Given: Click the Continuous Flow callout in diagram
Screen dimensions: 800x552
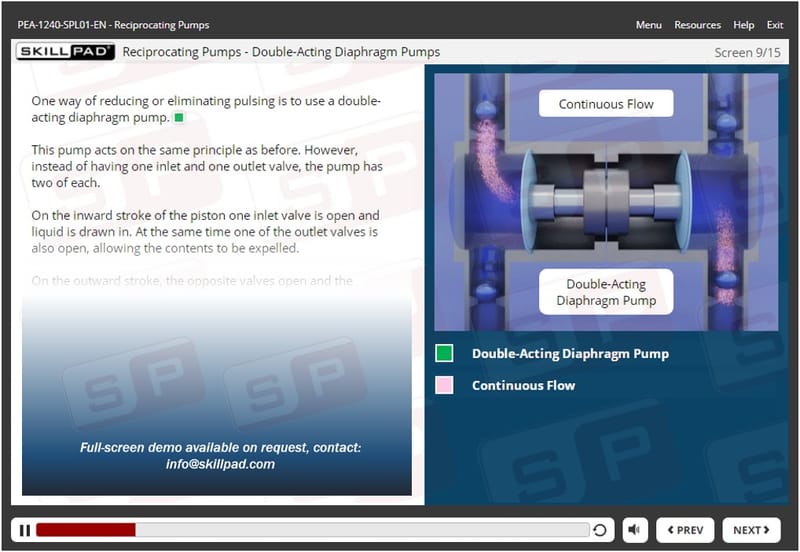Looking at the screenshot, I should tap(606, 104).
